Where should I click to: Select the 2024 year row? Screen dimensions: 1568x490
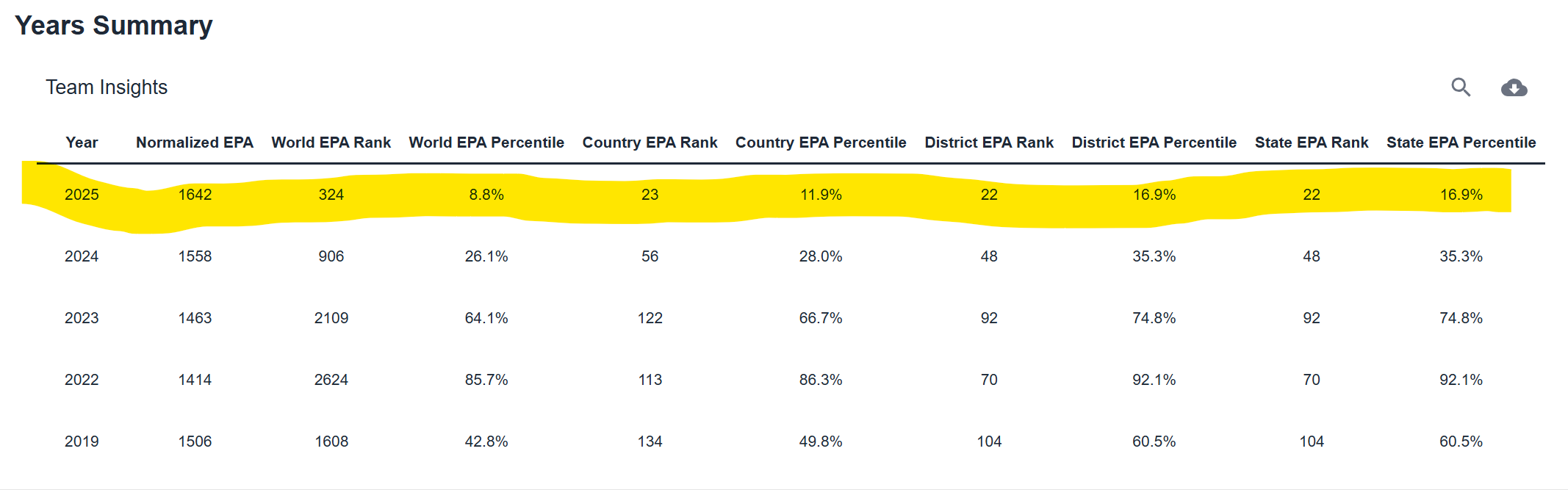click(791, 256)
